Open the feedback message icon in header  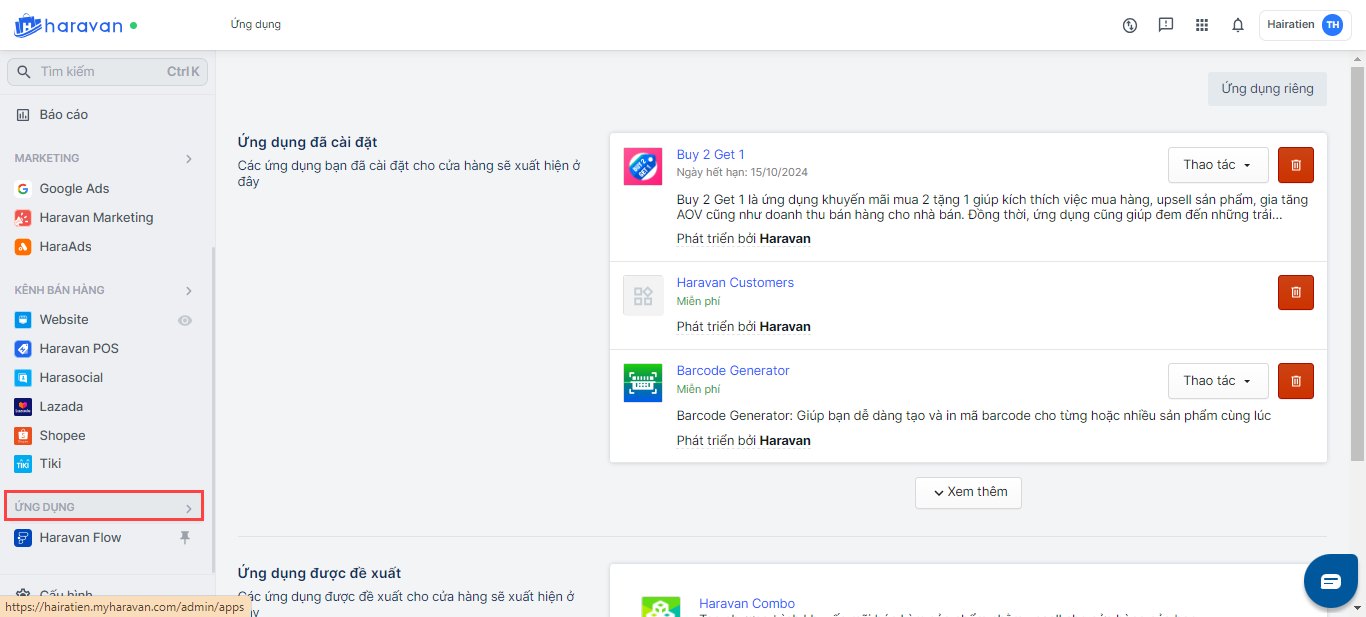(x=1166, y=25)
